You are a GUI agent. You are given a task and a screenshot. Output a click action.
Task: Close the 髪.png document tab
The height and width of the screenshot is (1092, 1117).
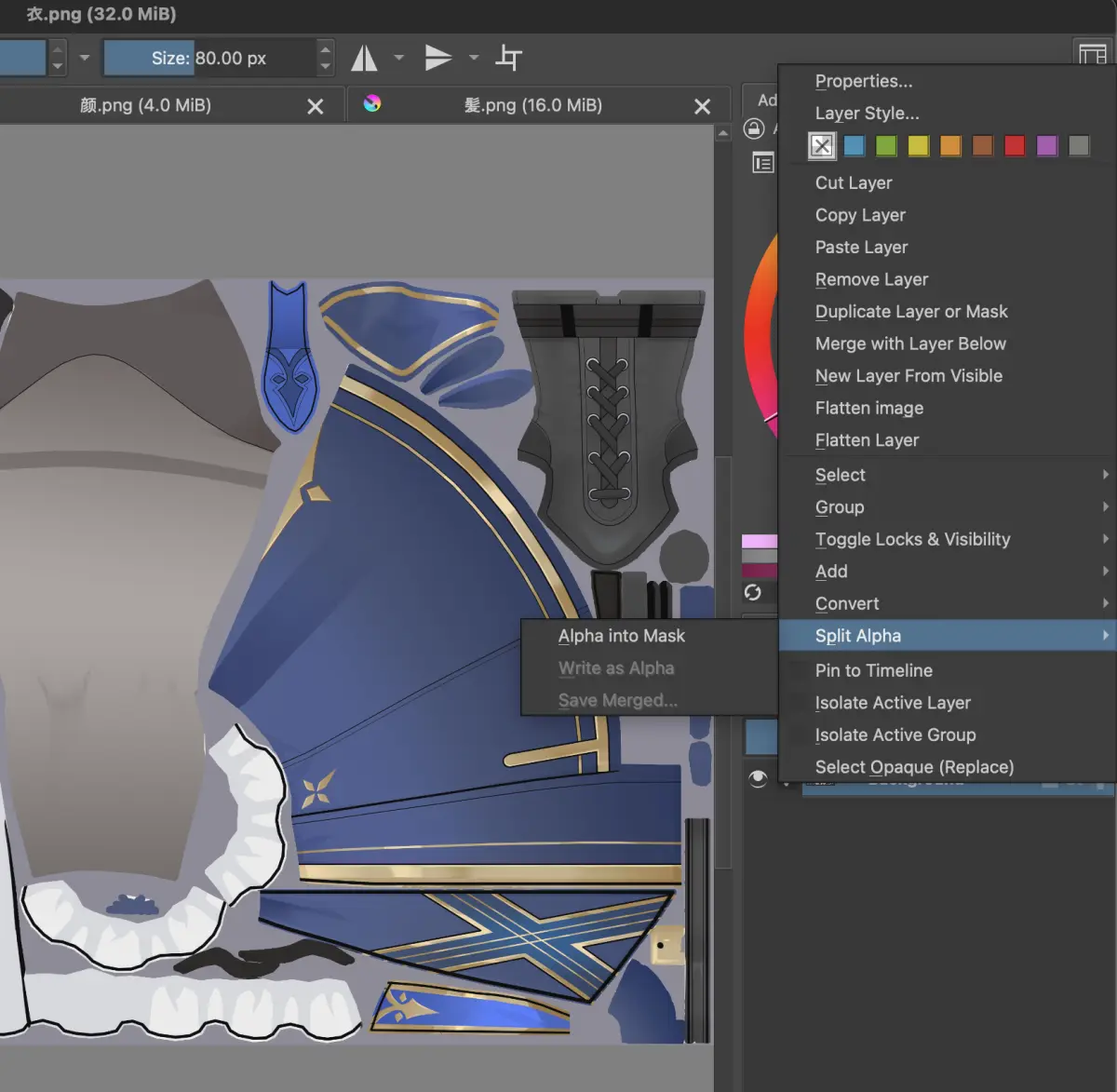(703, 106)
